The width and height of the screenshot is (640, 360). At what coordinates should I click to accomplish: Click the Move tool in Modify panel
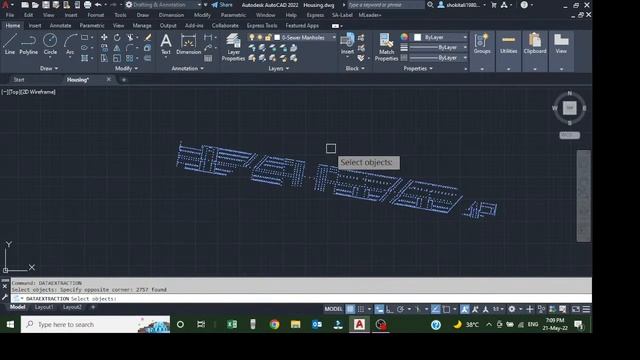point(104,38)
